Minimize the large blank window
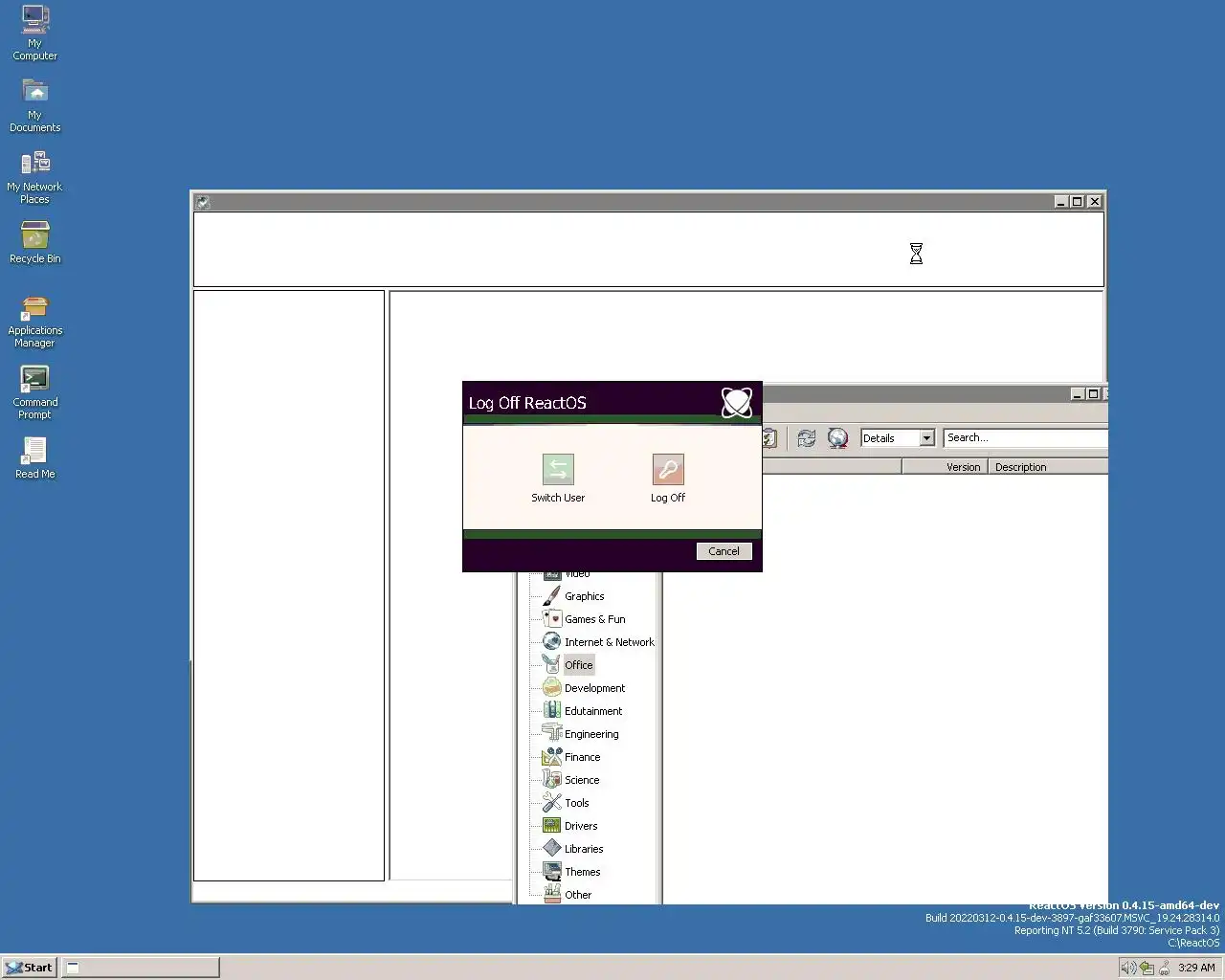This screenshot has width=1225, height=980. point(1061,202)
